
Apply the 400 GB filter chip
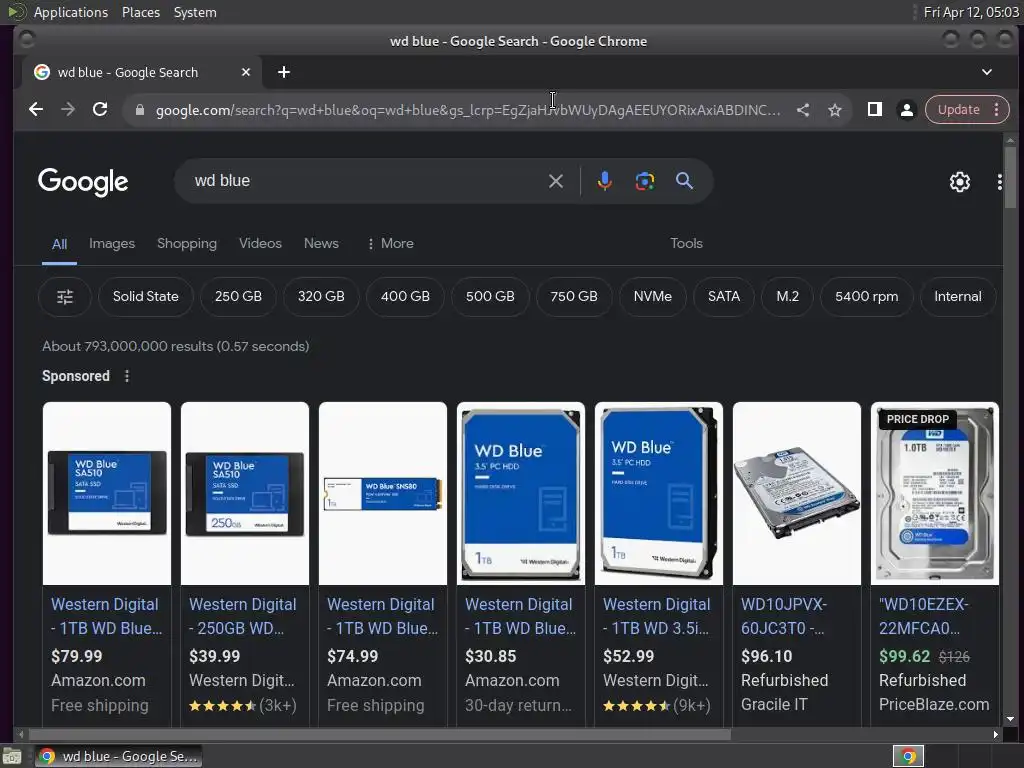pos(405,296)
